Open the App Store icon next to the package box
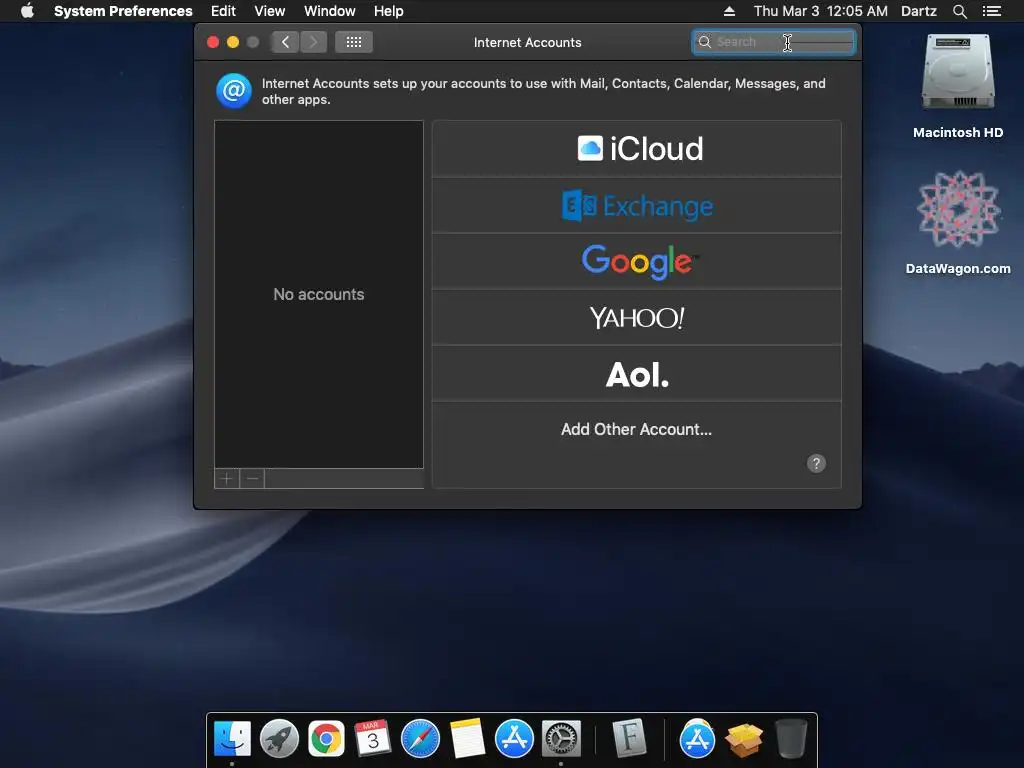Screen dimensions: 1024x768 [x=697, y=739]
